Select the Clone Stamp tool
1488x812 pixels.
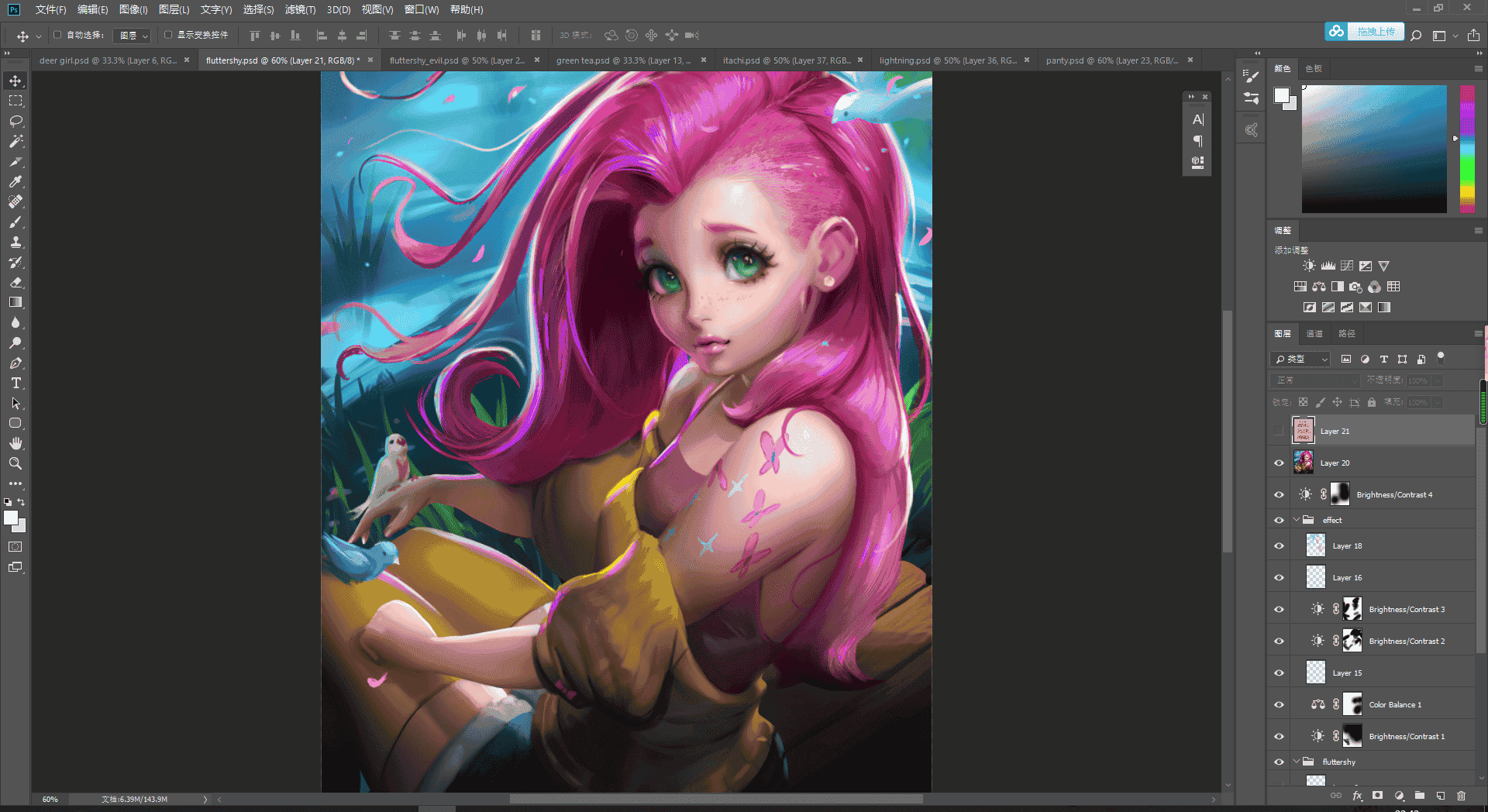click(15, 243)
